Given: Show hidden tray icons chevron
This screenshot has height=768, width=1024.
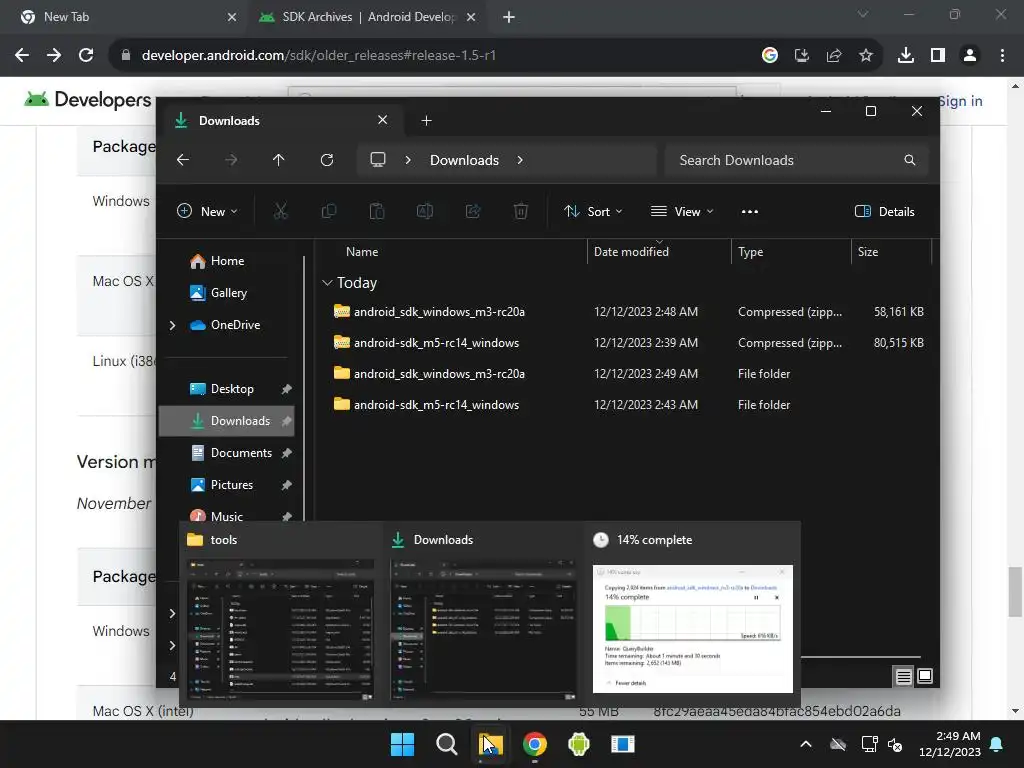Looking at the screenshot, I should (806, 744).
